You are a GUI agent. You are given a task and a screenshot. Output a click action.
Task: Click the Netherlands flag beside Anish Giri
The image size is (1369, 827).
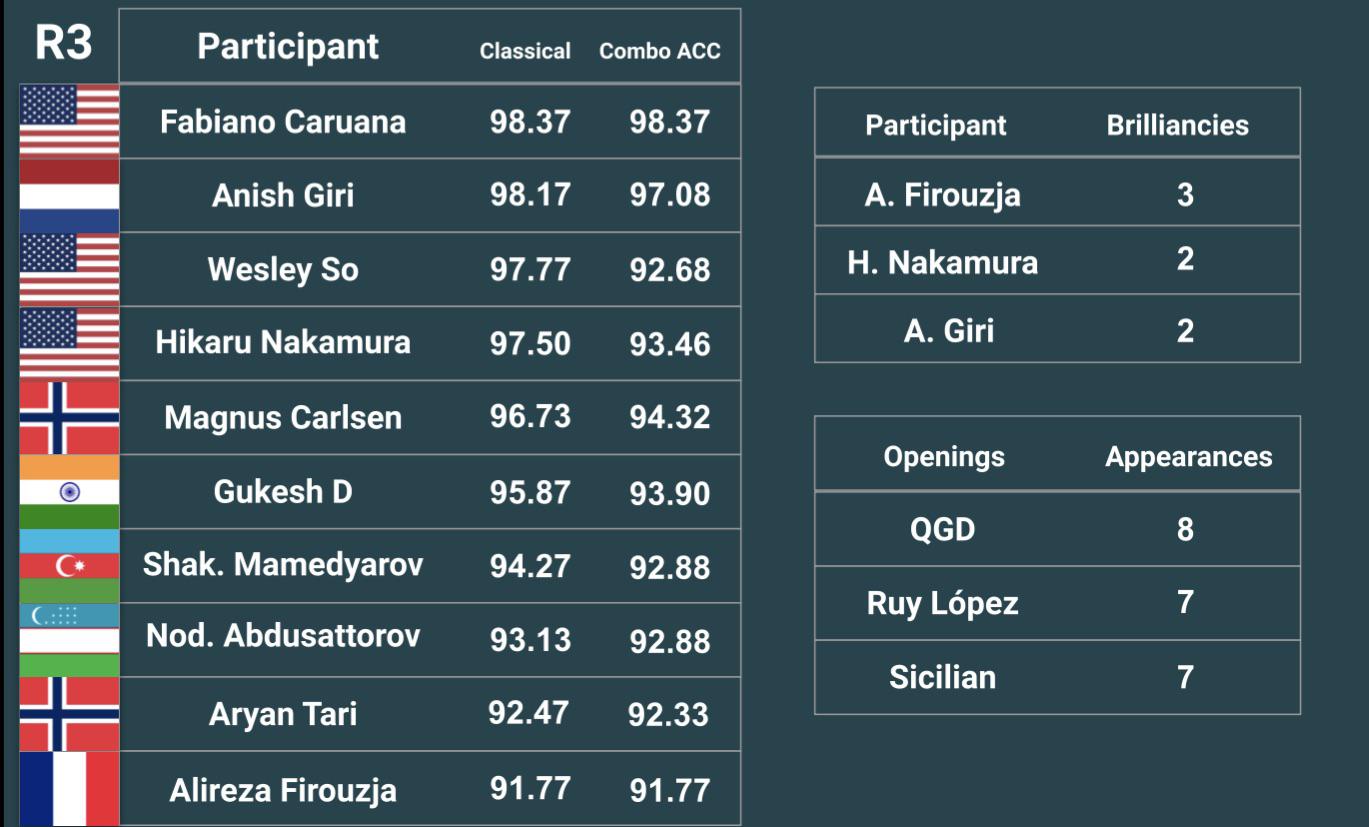pyautogui.click(x=69, y=195)
